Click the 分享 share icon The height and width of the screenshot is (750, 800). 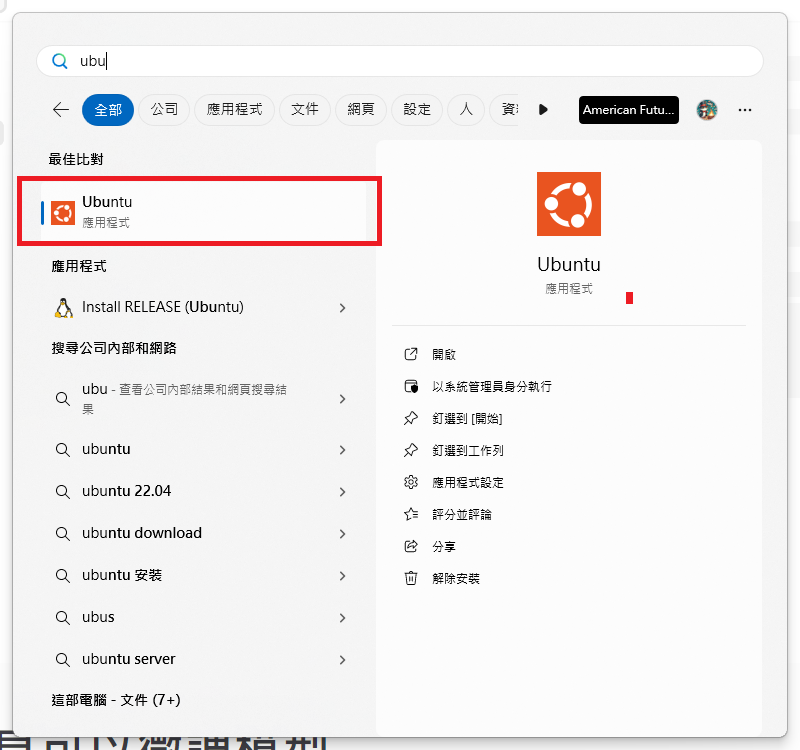410,546
